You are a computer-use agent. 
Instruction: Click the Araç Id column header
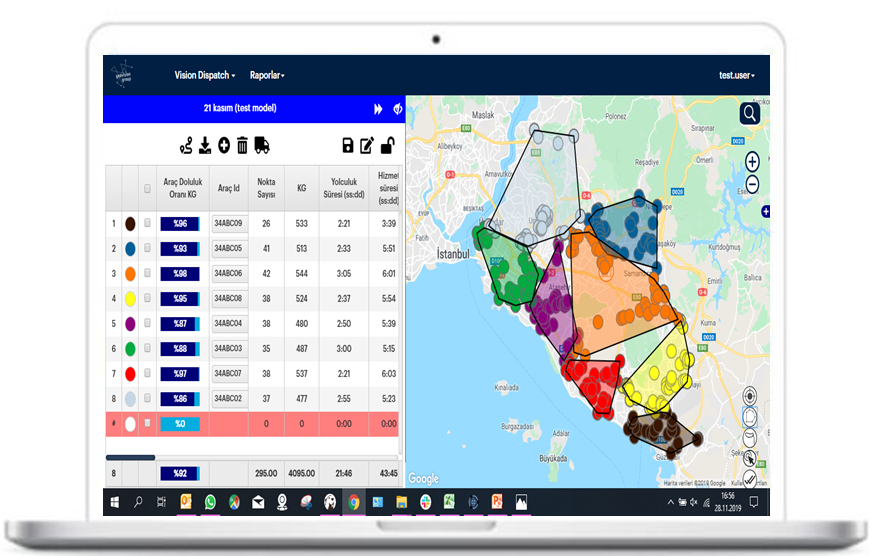pos(228,188)
